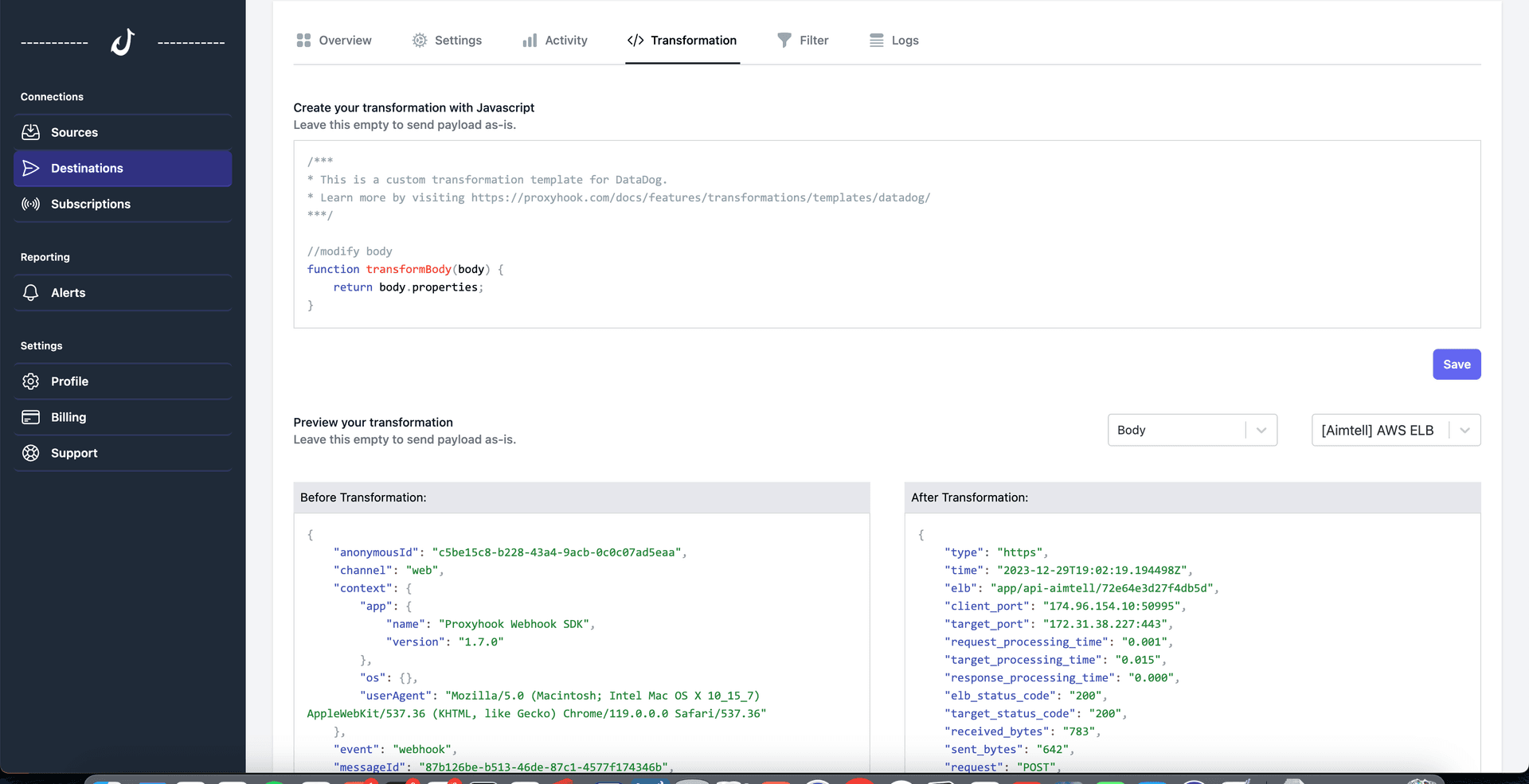Image resolution: width=1529 pixels, height=784 pixels.
Task: Open the Support page
Action: pyautogui.click(x=123, y=453)
